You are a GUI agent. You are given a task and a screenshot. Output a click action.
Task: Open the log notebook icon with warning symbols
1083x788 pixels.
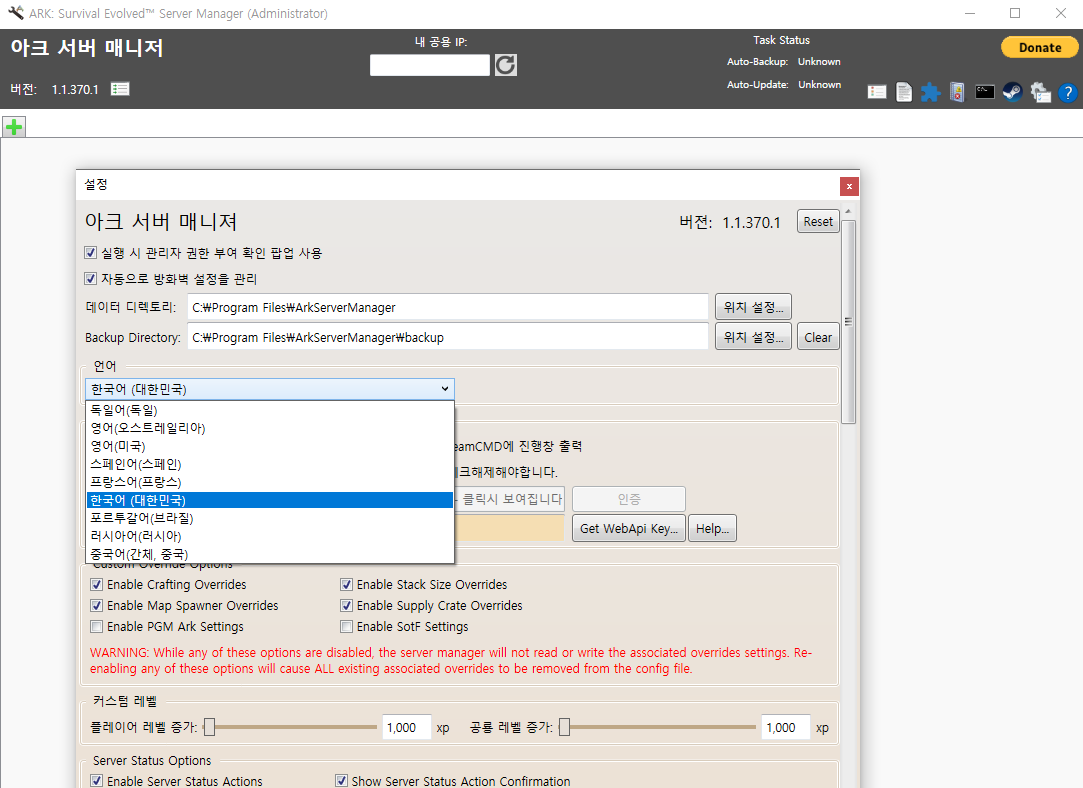(957, 92)
